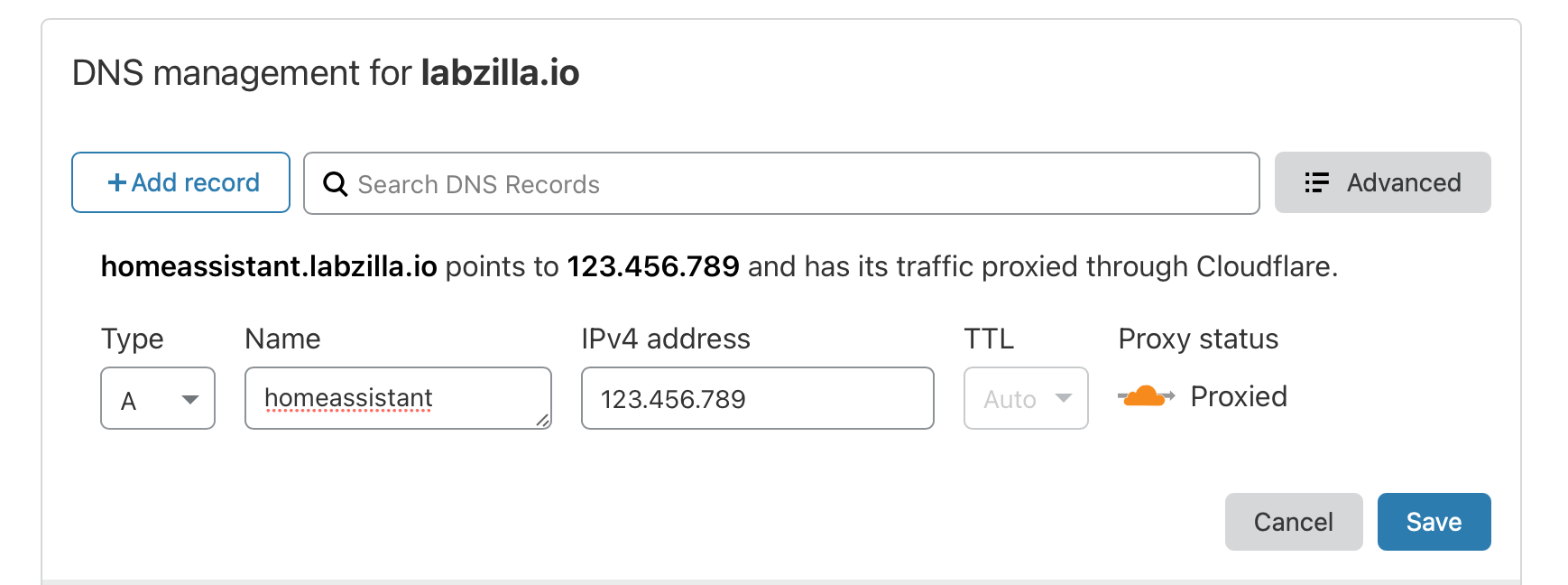Open the record Type dropdown arrow
This screenshot has height=585, width=1568.
coord(189,399)
